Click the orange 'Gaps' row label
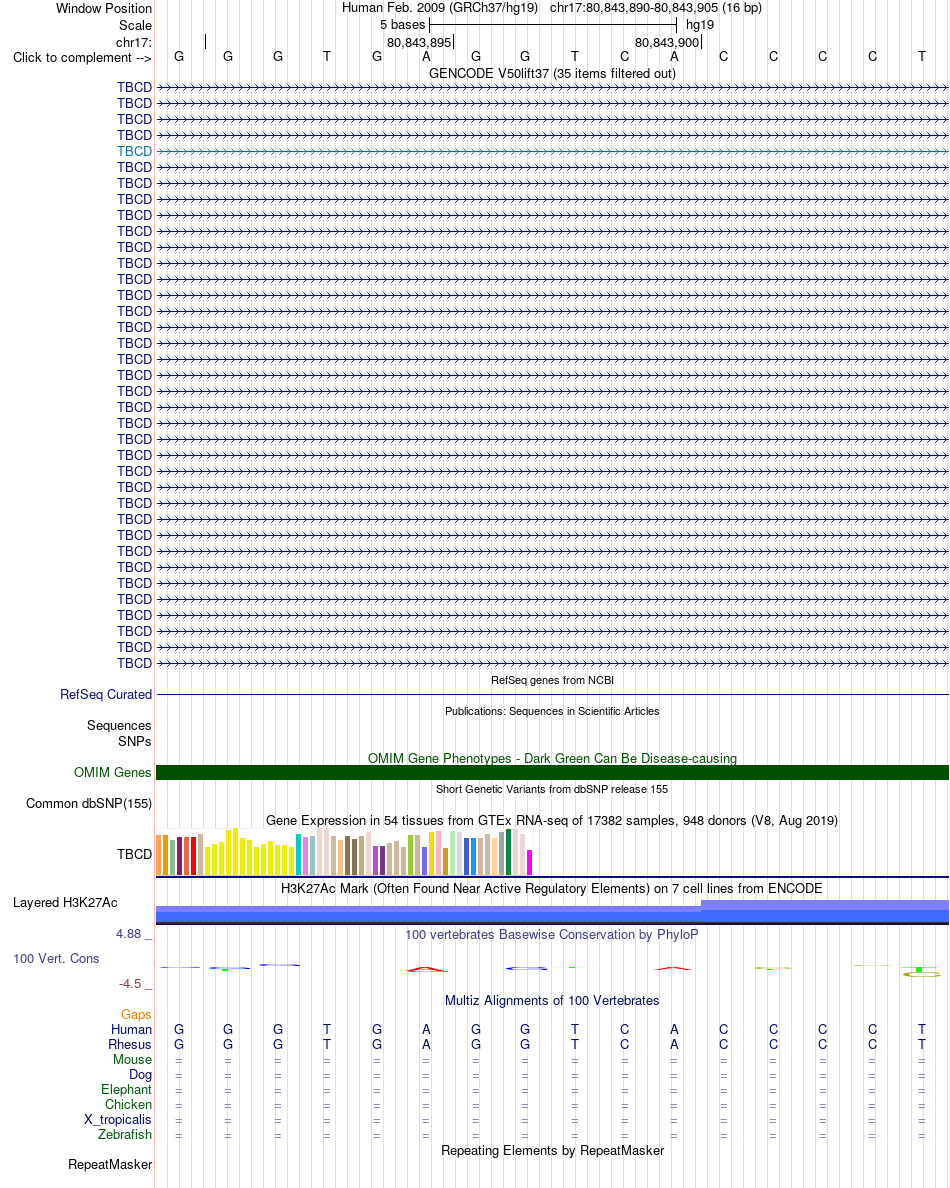 click(x=136, y=1014)
